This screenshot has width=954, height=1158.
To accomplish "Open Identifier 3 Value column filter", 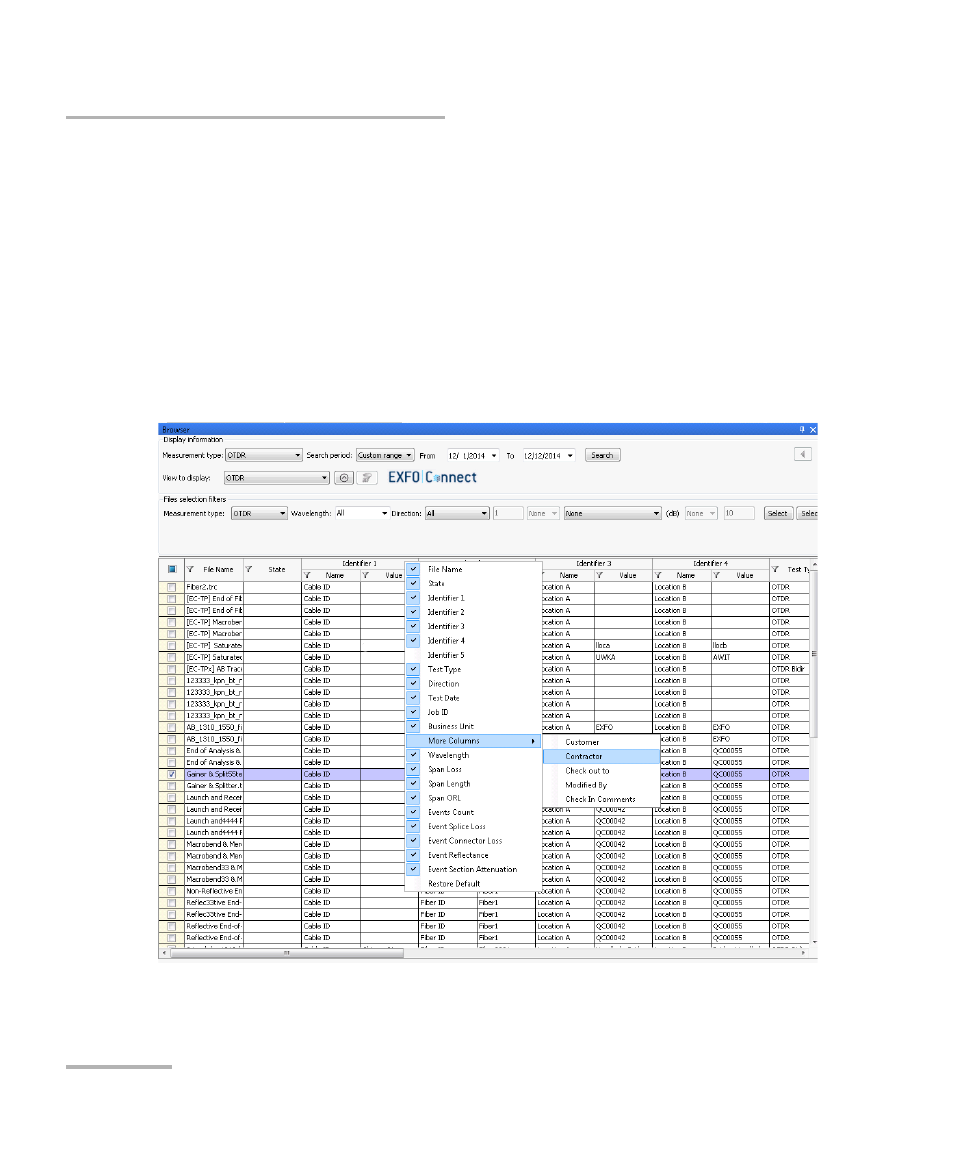I will click(600, 575).
